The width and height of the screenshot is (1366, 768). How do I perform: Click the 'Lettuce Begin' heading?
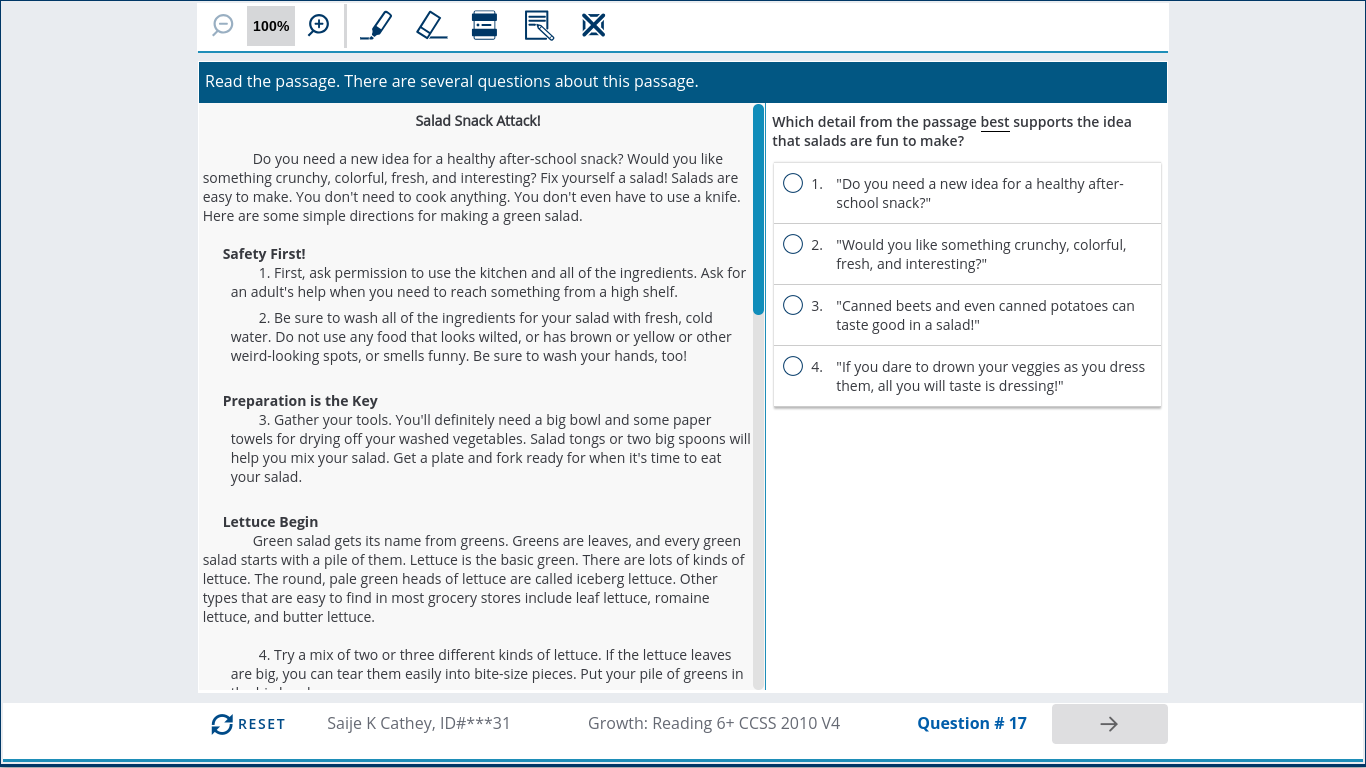270,522
